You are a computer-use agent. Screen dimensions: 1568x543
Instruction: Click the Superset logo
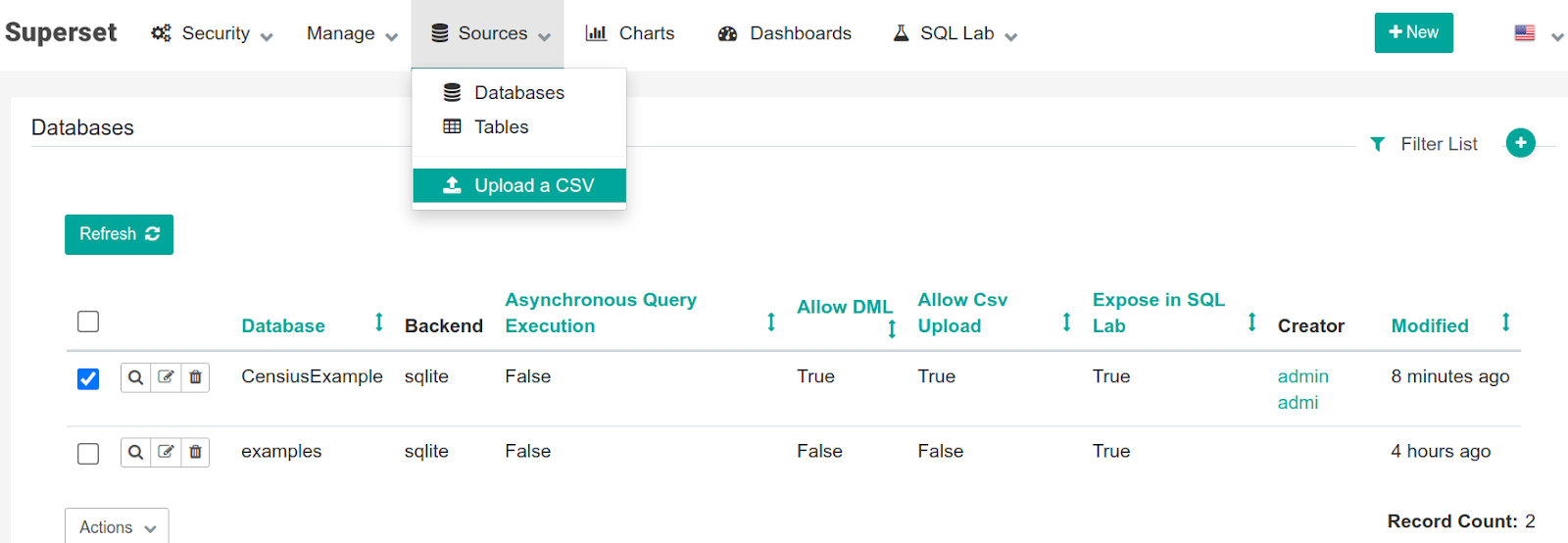pyautogui.click(x=61, y=32)
